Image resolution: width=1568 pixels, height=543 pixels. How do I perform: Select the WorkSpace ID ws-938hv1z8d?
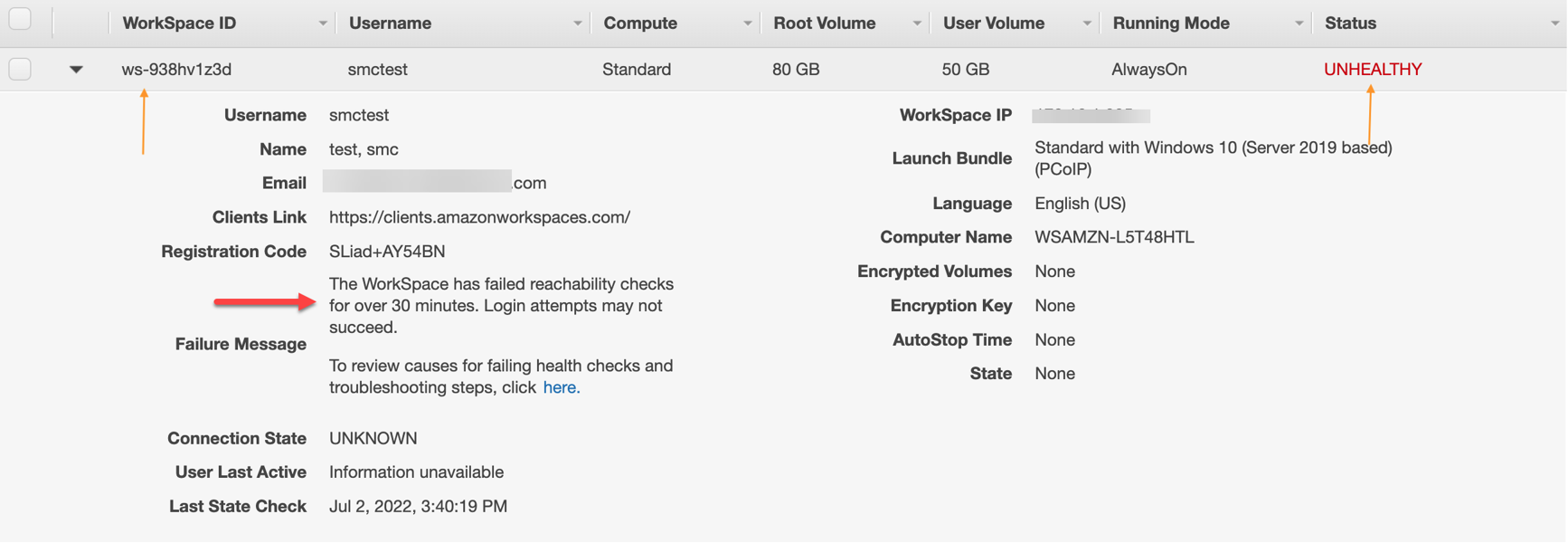point(175,69)
